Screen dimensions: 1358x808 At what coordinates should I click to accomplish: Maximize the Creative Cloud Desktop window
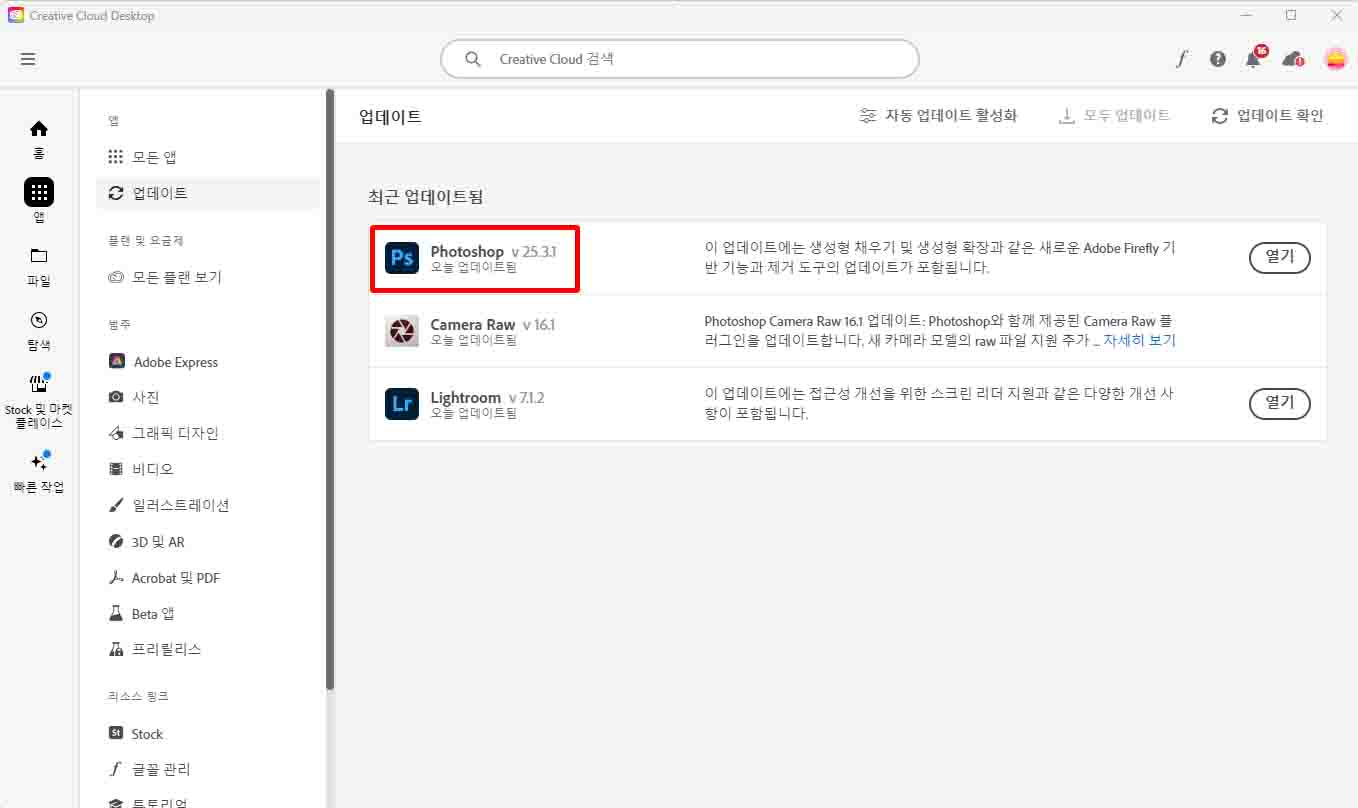[x=1291, y=15]
